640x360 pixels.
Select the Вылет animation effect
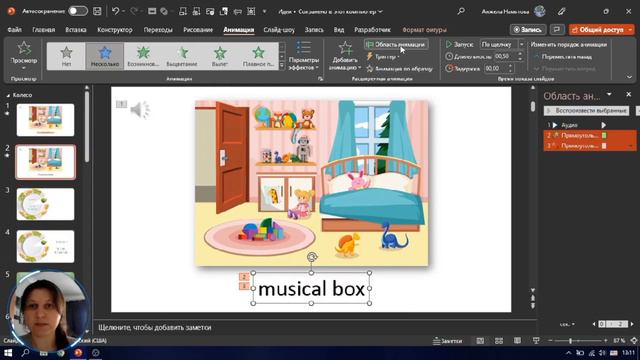220,56
